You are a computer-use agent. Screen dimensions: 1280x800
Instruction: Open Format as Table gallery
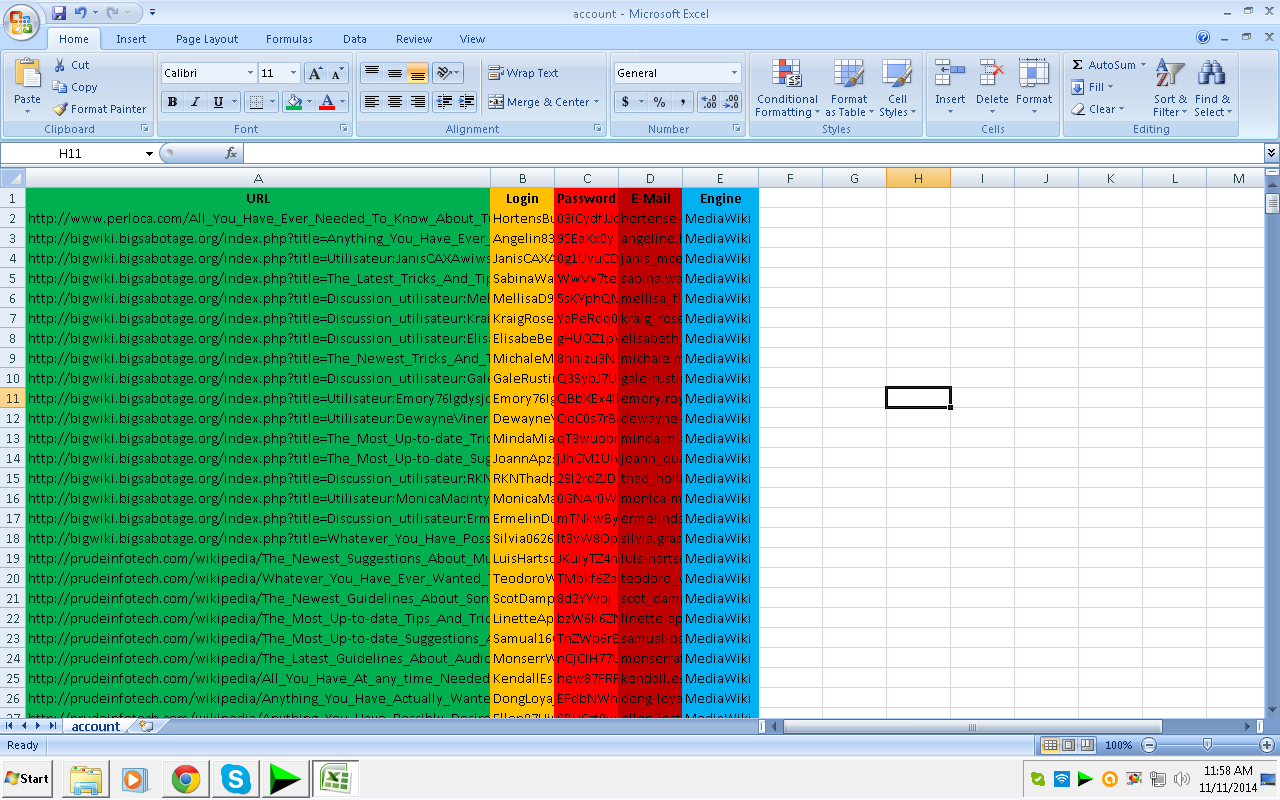(x=849, y=88)
